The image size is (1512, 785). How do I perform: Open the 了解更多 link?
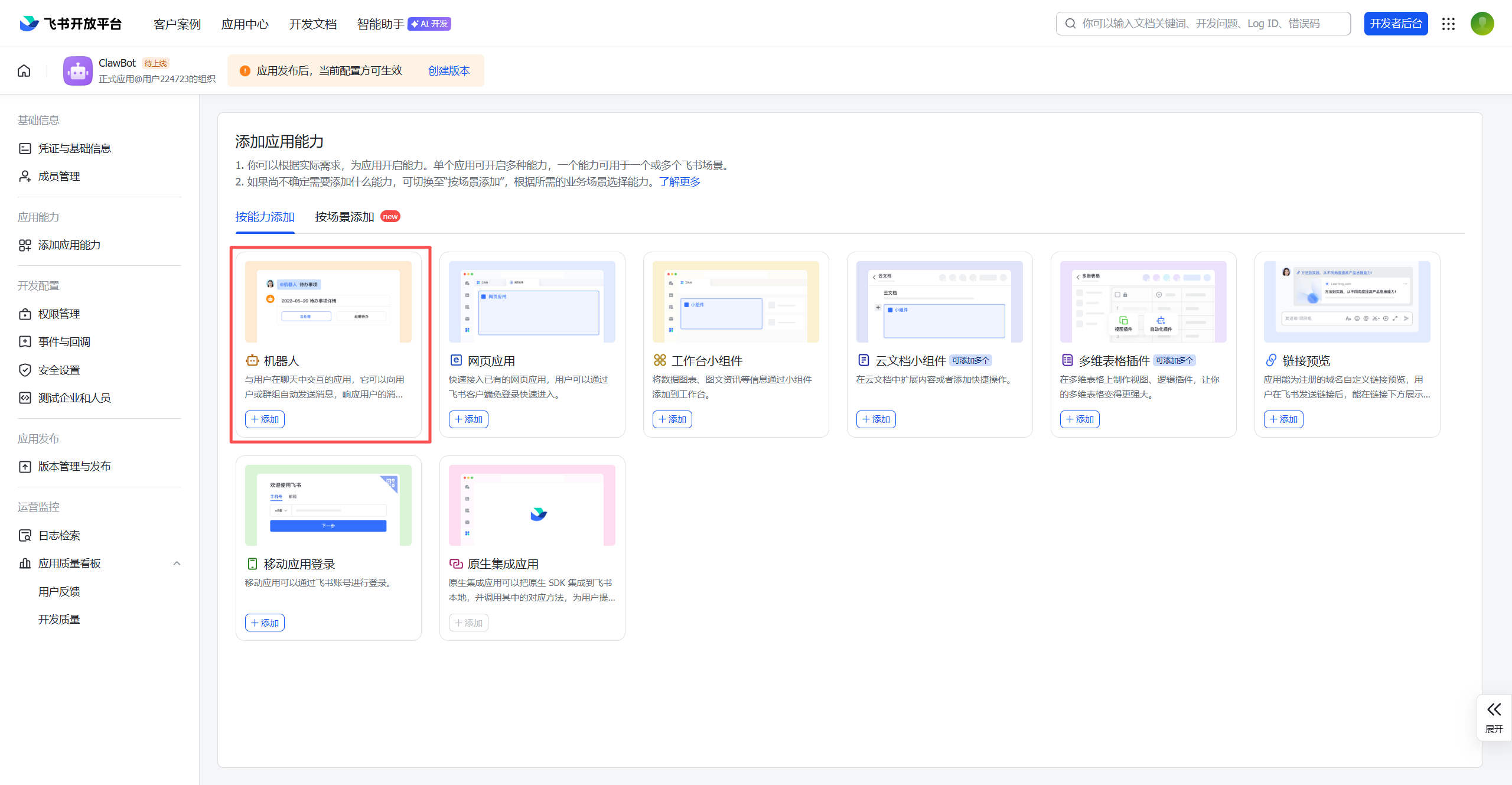680,182
